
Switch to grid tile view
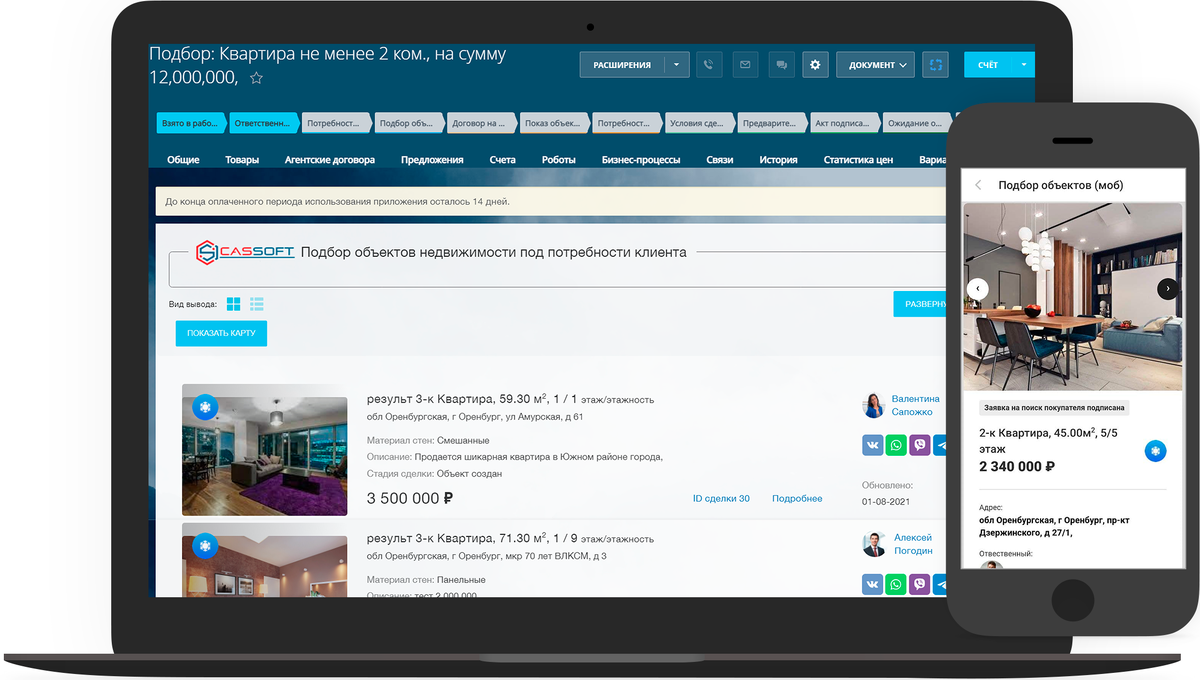tap(234, 304)
